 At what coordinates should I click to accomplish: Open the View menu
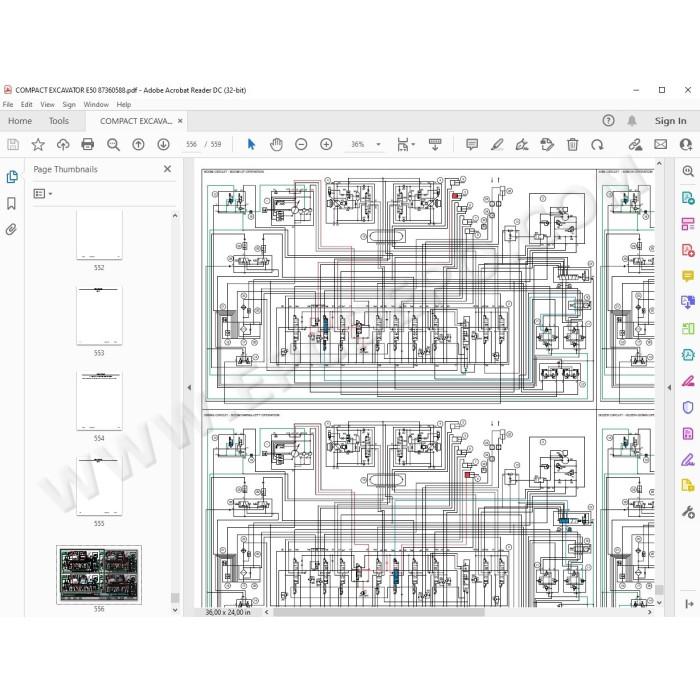47,104
